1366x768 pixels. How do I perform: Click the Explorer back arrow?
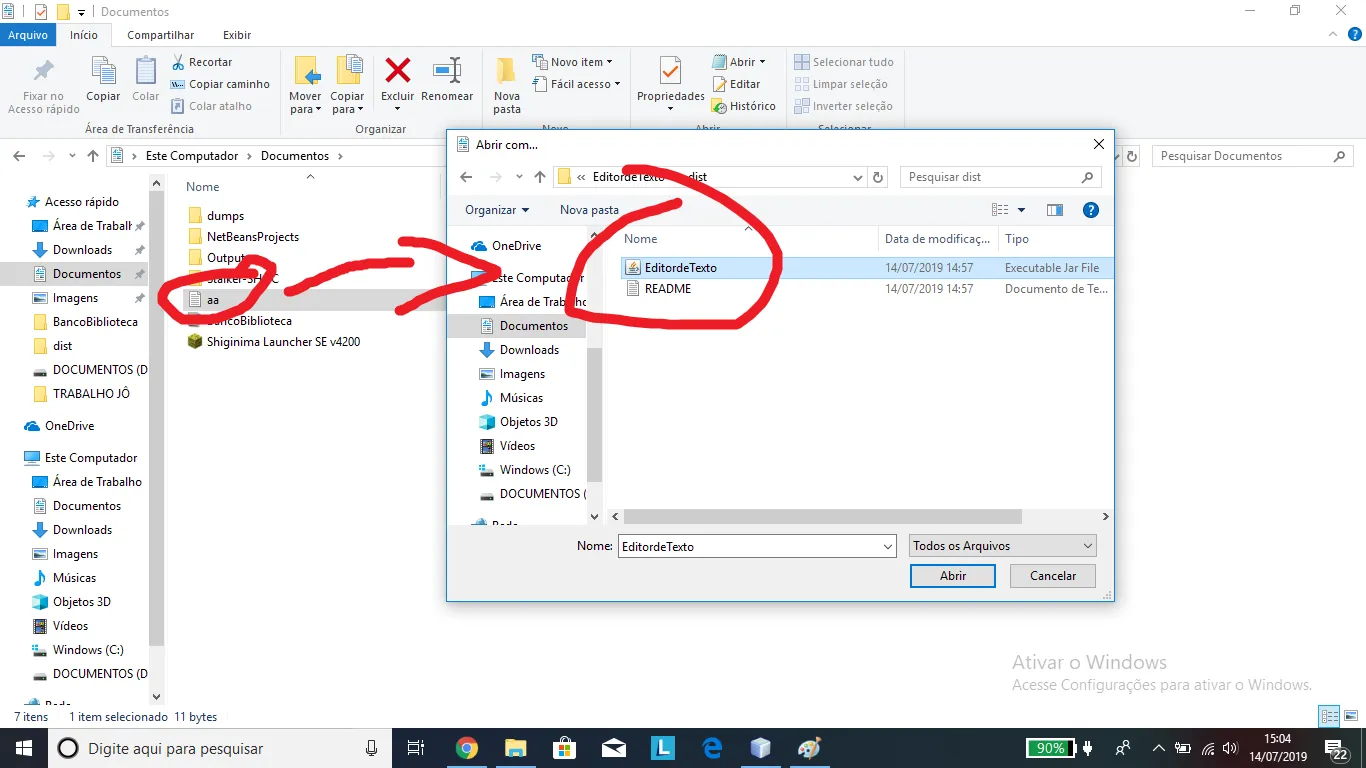click(x=19, y=156)
